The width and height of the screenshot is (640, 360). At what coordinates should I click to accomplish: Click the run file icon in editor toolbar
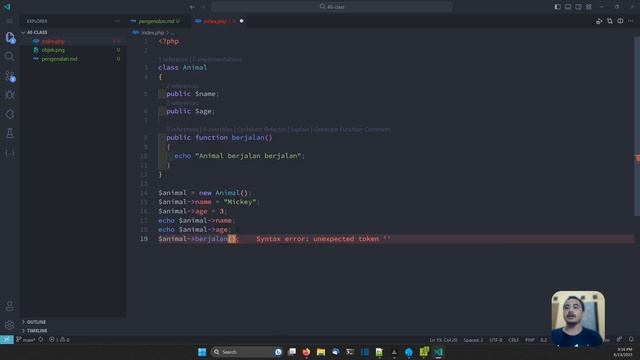coord(599,21)
